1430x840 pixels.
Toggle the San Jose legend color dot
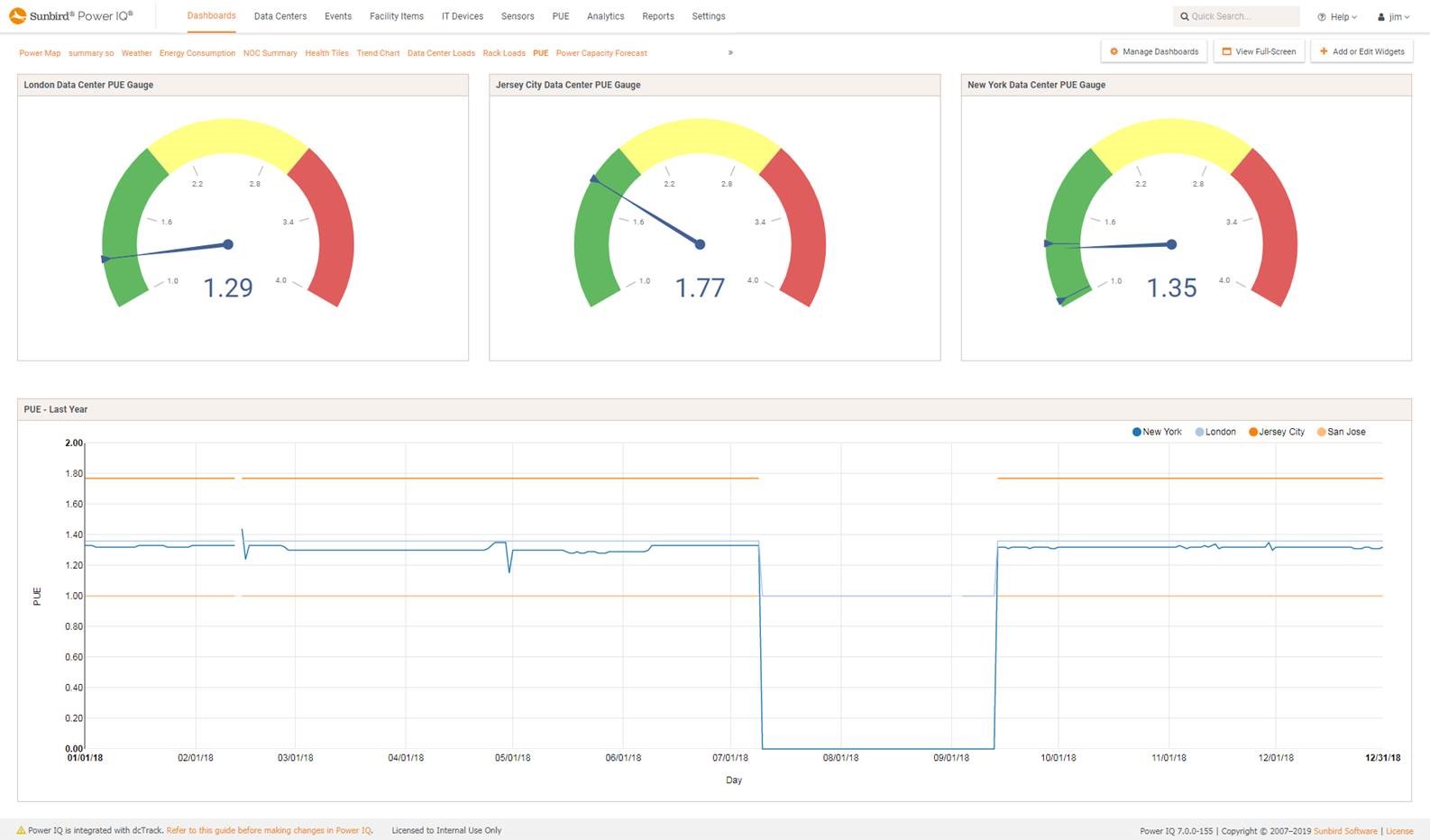(x=1321, y=432)
